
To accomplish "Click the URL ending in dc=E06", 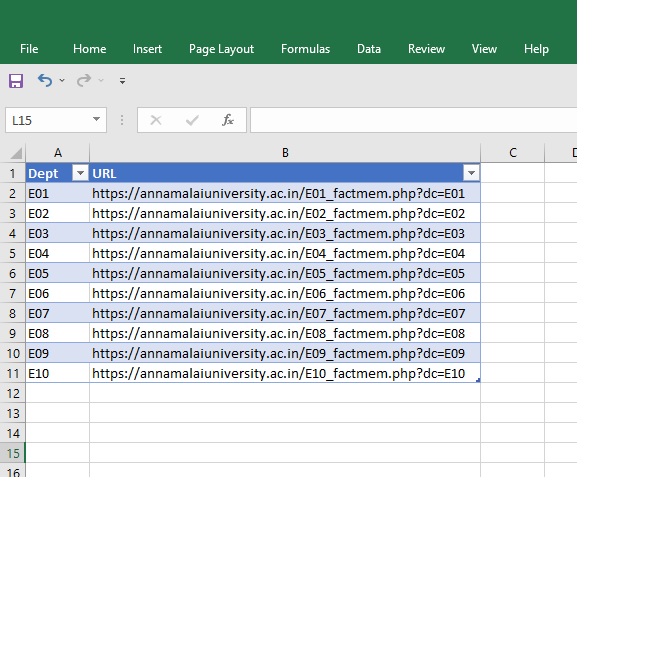I will pos(279,293).
